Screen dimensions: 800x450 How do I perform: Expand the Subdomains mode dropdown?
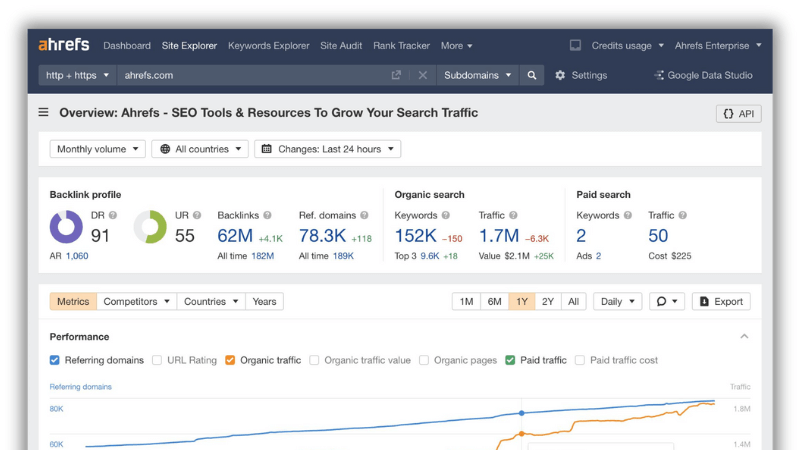pyautogui.click(x=477, y=76)
